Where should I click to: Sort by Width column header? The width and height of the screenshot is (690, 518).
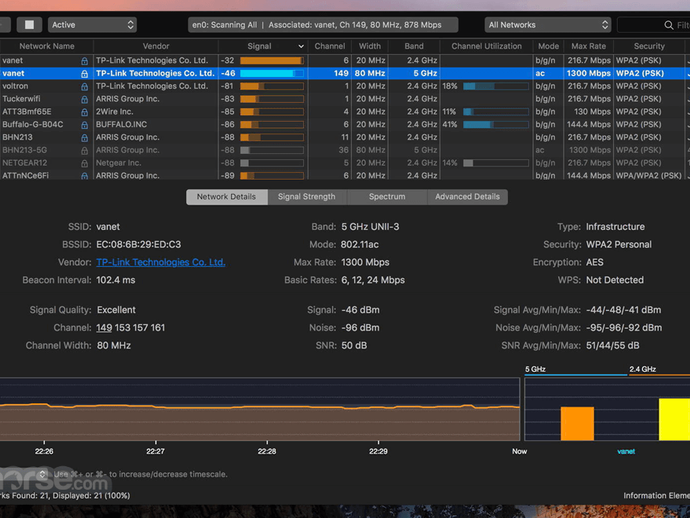369,46
